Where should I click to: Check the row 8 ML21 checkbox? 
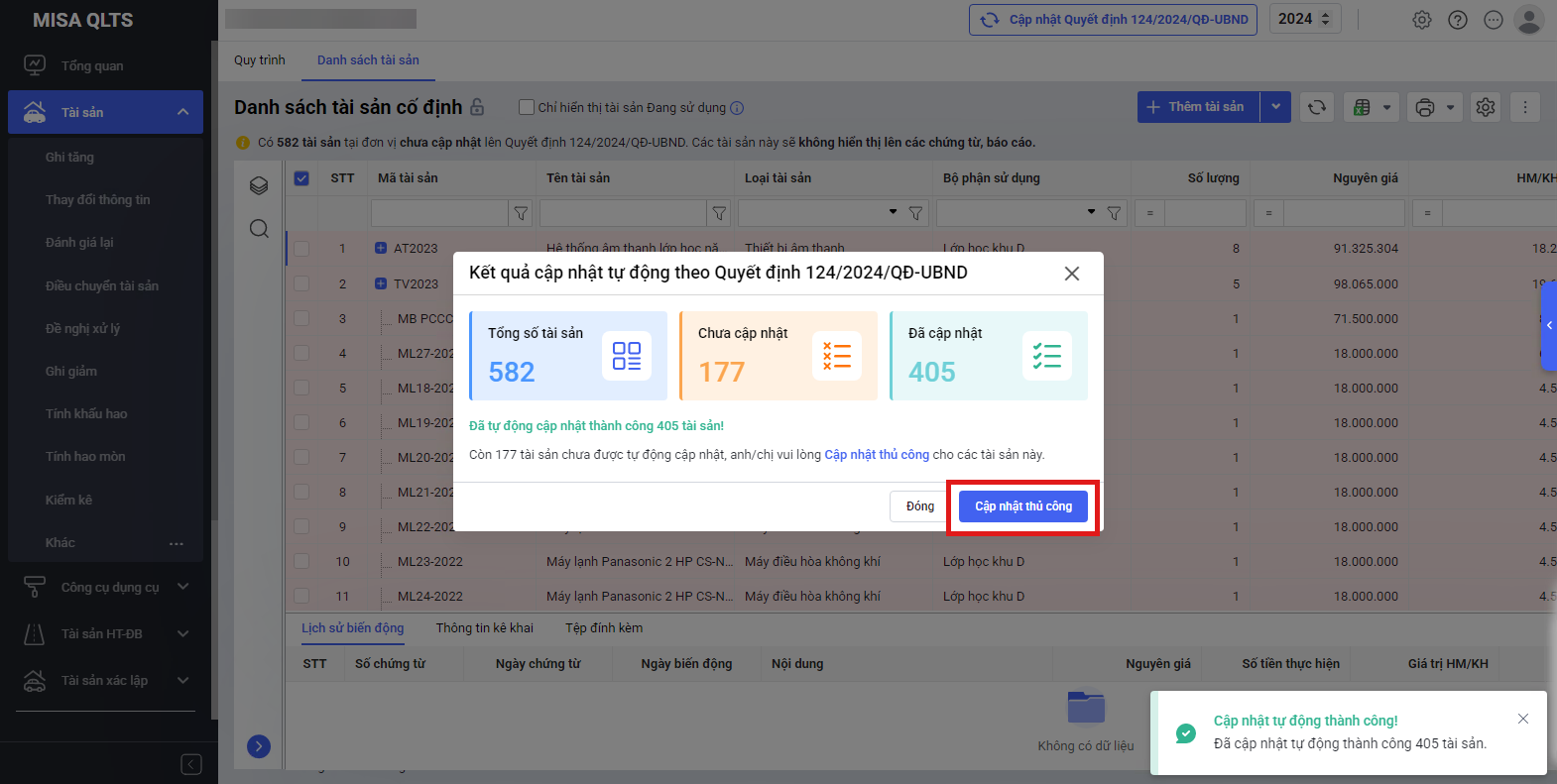coord(301,492)
